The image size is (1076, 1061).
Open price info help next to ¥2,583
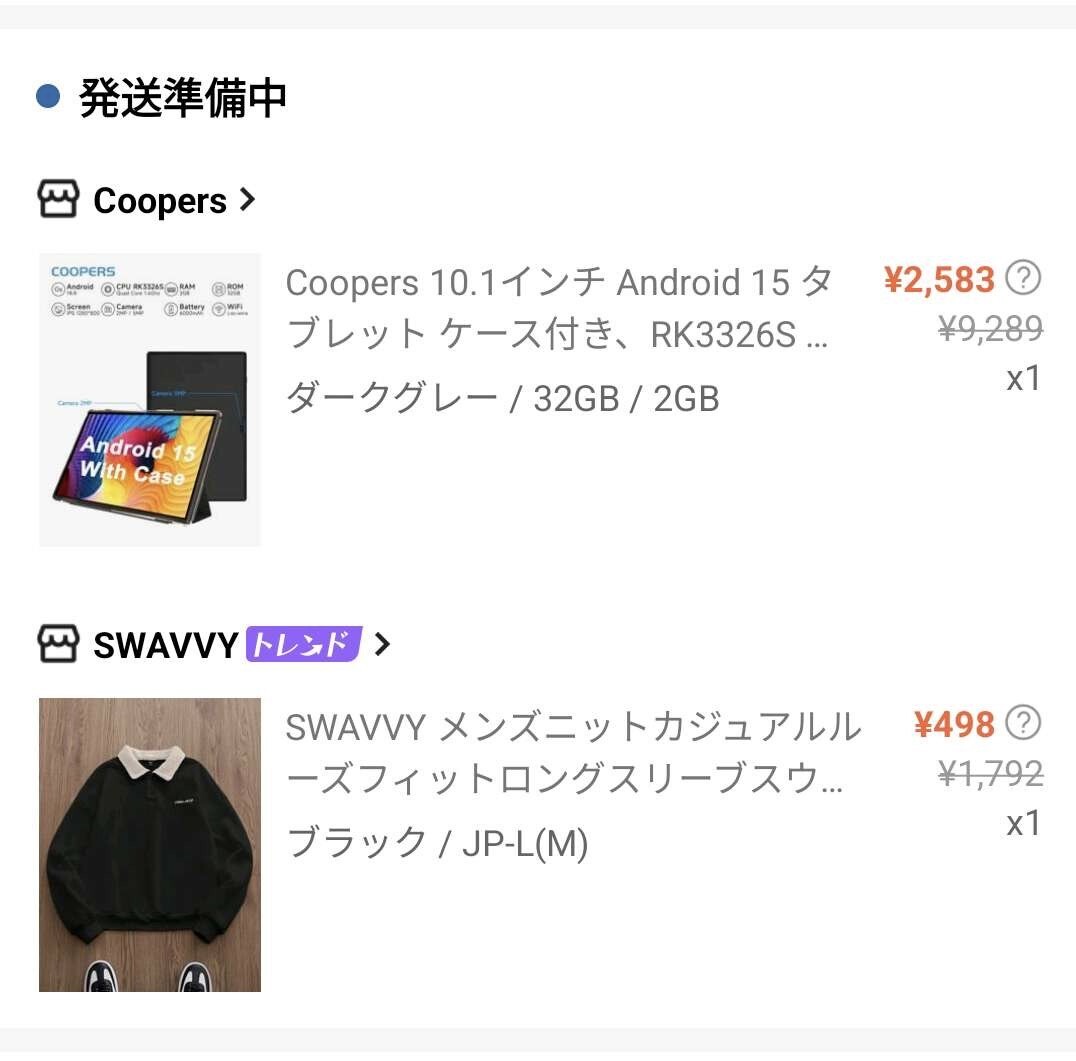[1023, 278]
